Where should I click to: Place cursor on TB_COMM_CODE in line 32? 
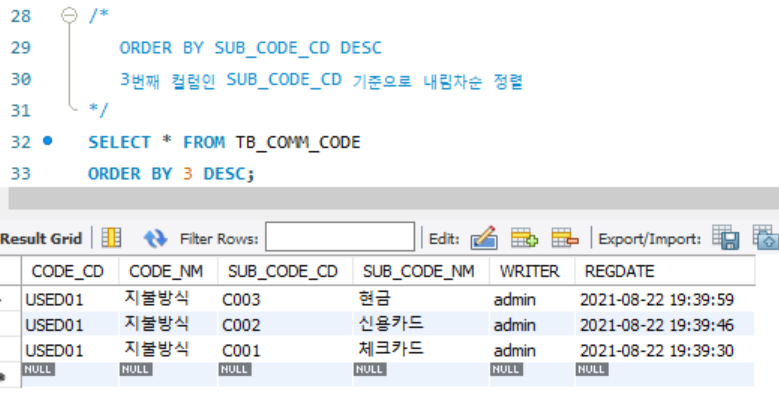pos(298,143)
